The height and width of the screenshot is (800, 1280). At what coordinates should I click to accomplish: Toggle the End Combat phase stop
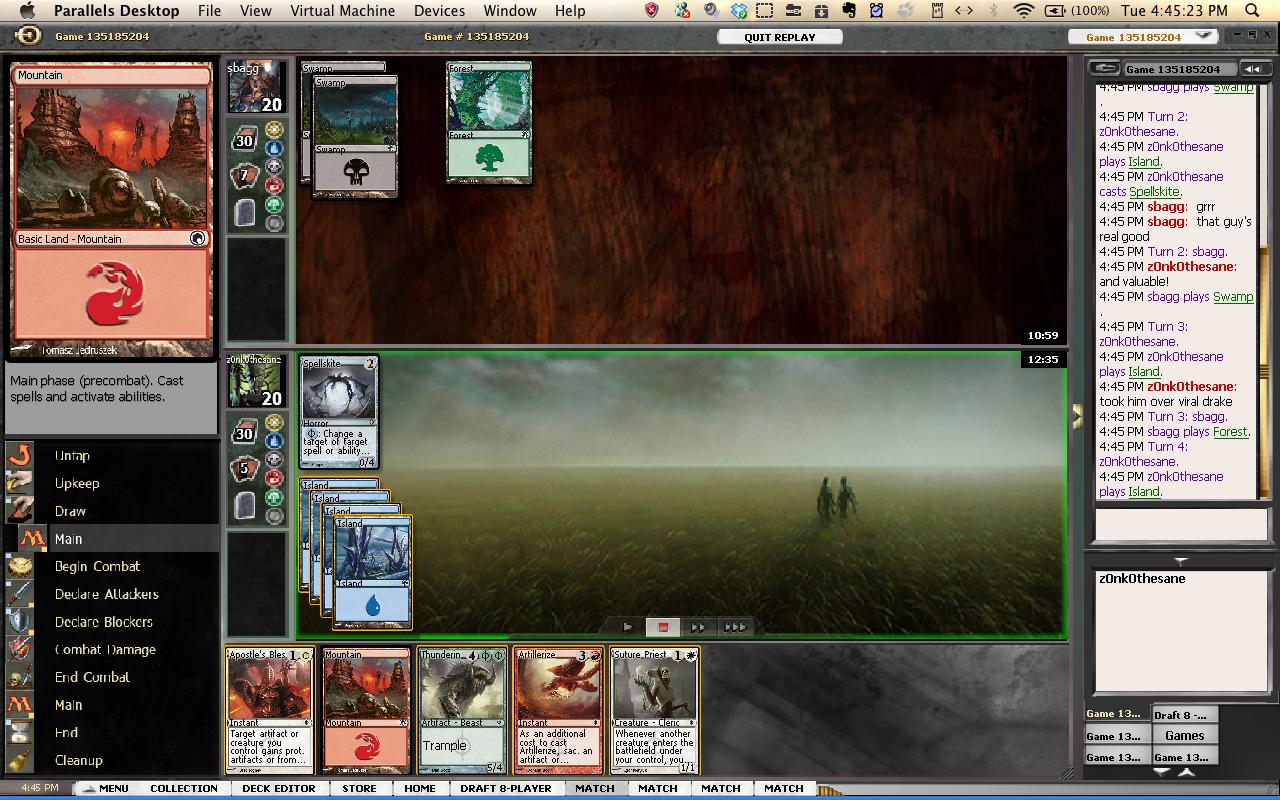tap(92, 677)
